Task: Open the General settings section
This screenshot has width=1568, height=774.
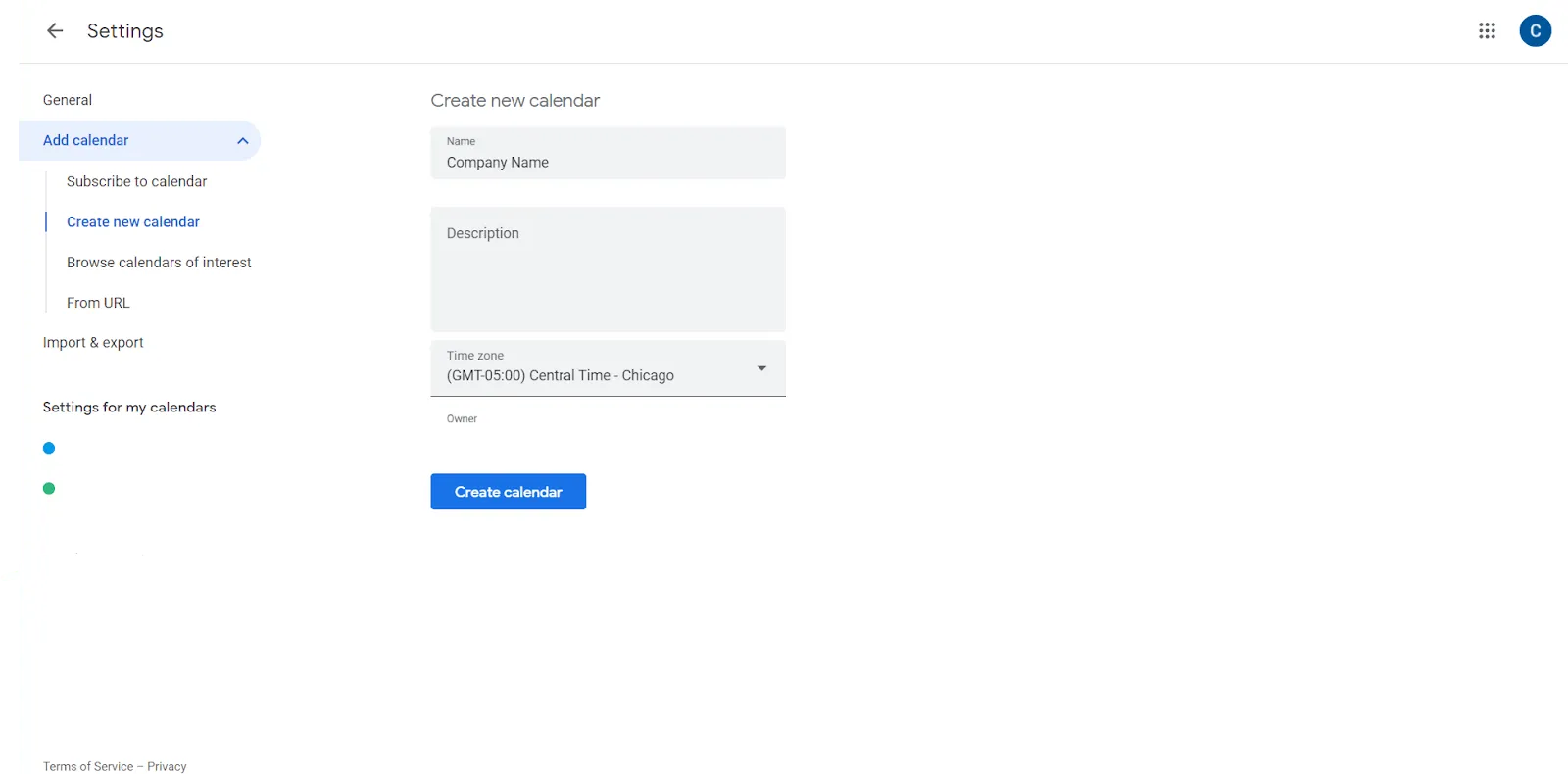Action: coord(68,100)
